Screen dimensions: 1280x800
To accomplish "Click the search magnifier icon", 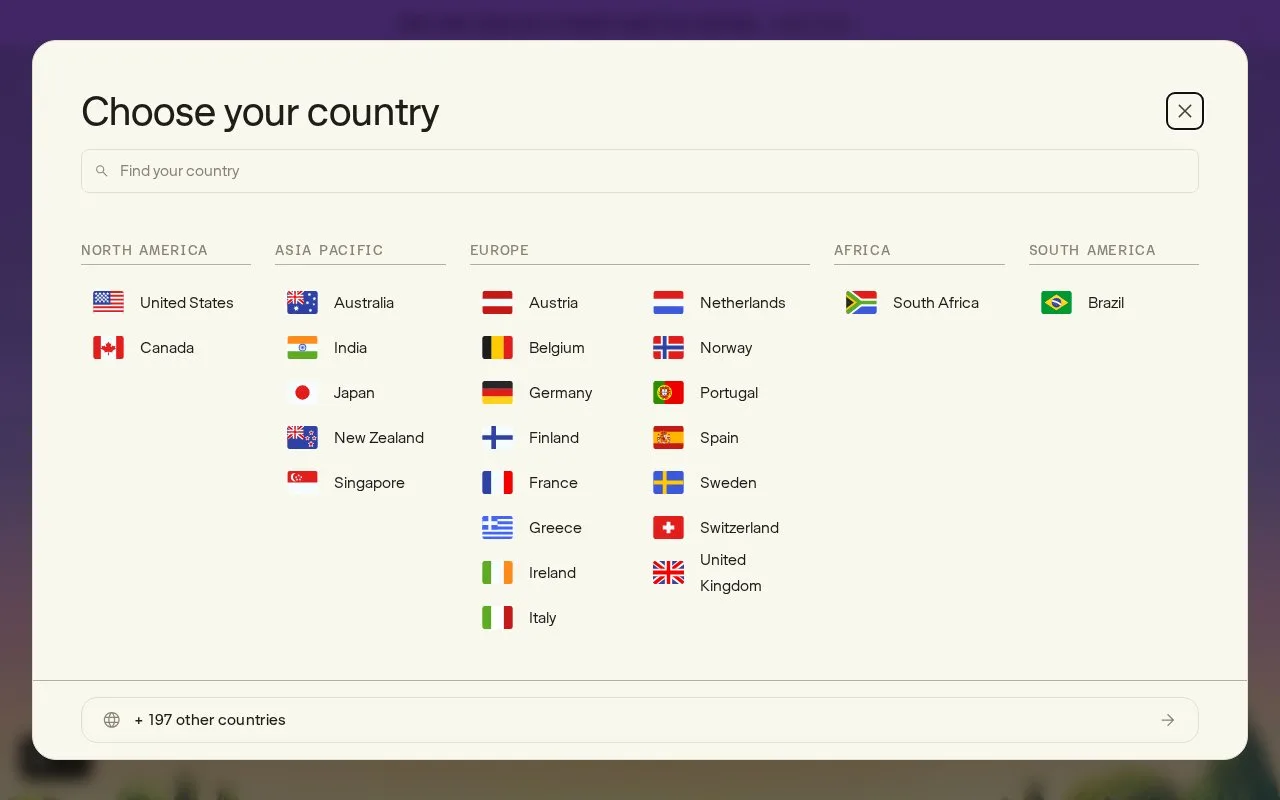I will 102,171.
